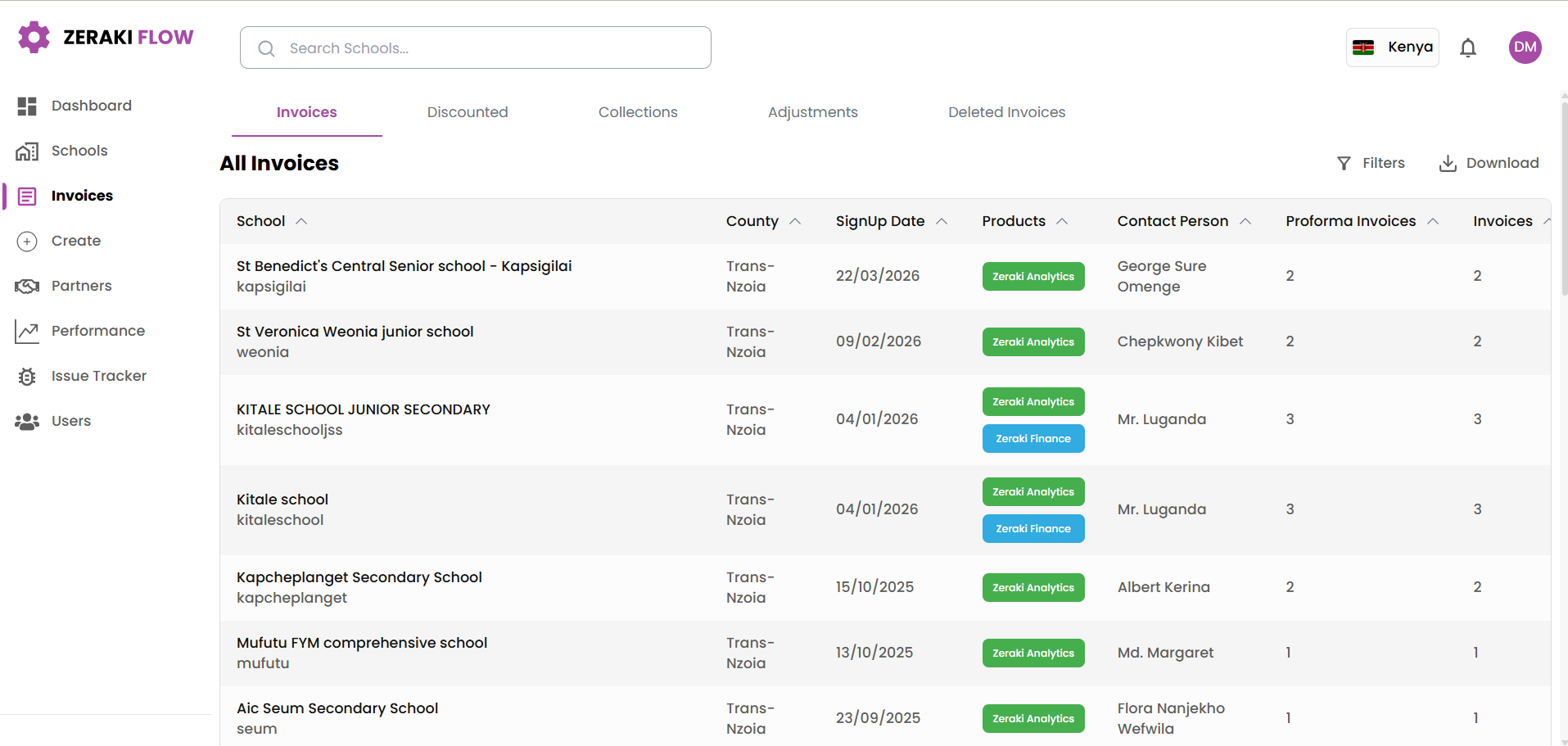The width and height of the screenshot is (1568, 746).
Task: Click the Download arrow icon
Action: pyautogui.click(x=1448, y=163)
